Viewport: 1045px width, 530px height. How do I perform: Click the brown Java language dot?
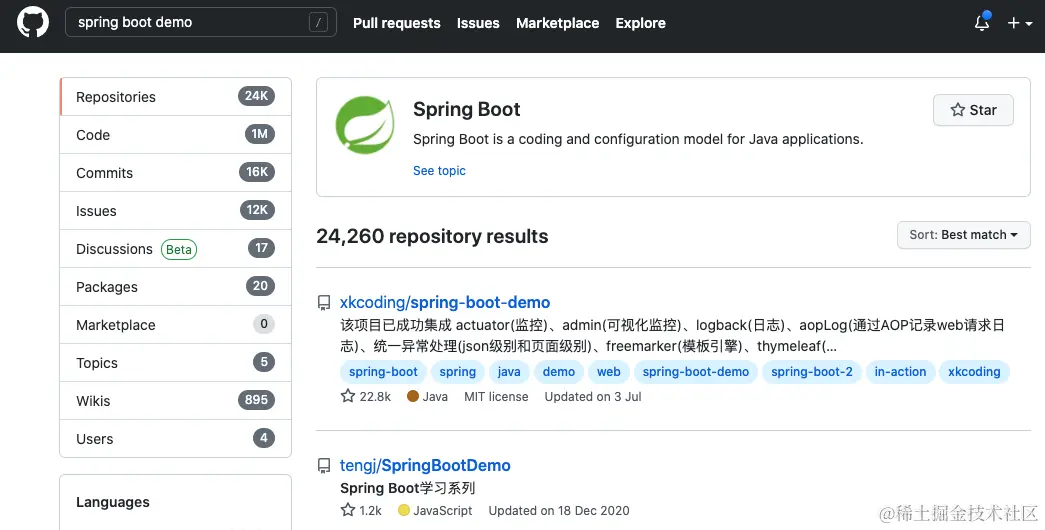pos(413,396)
